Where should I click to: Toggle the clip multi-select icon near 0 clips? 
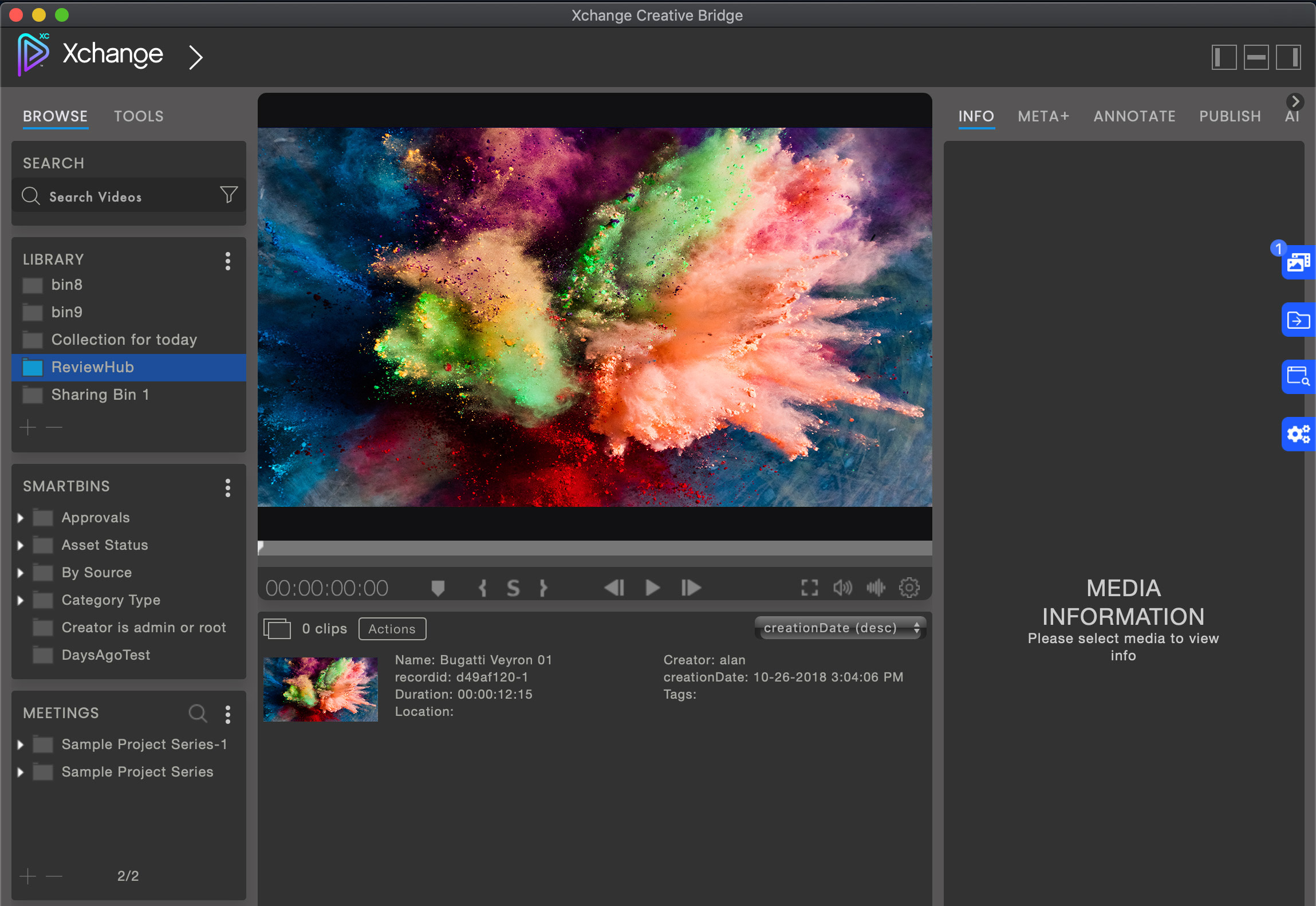[277, 628]
